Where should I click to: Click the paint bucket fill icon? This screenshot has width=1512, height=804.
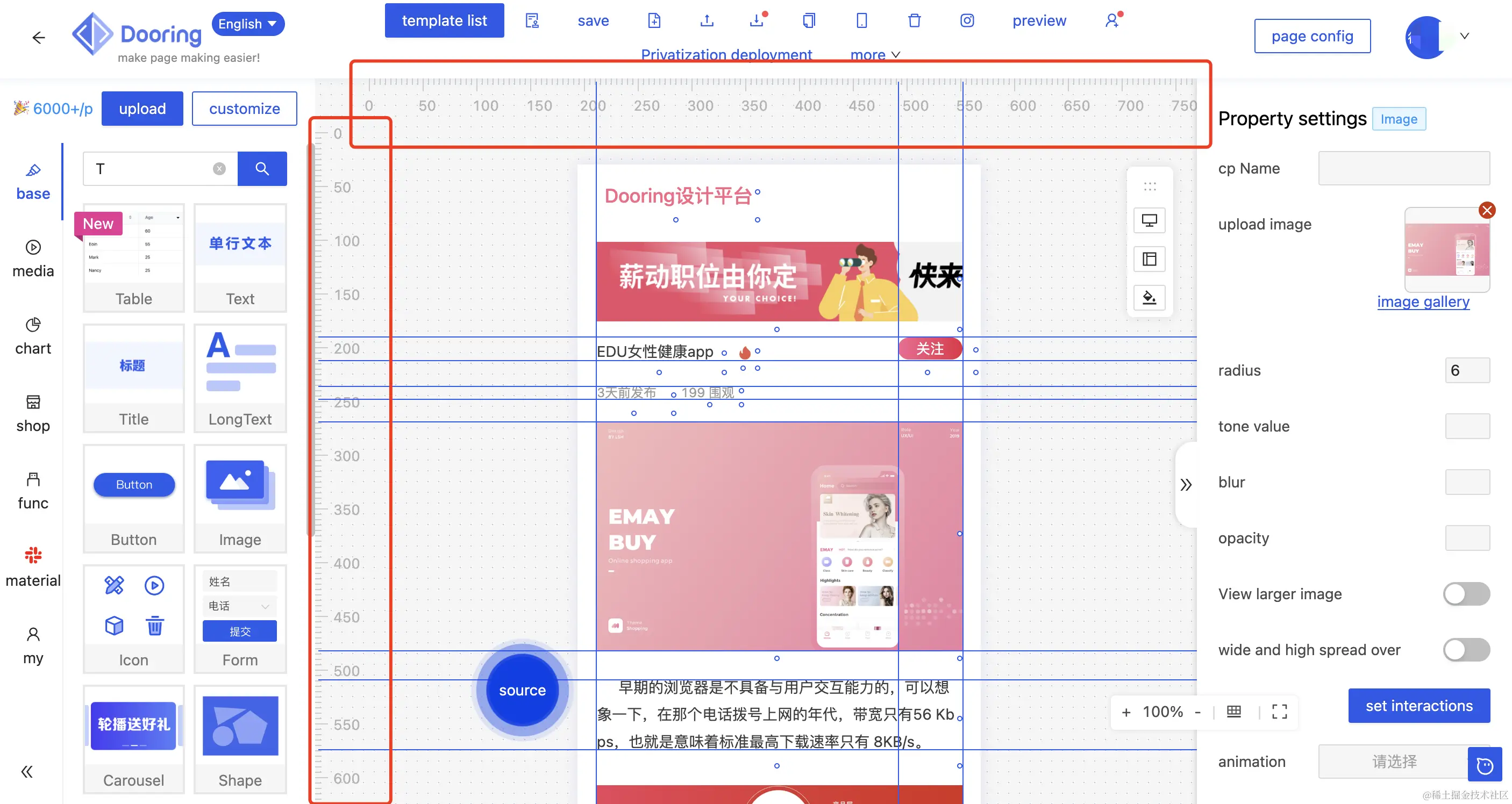[1149, 298]
